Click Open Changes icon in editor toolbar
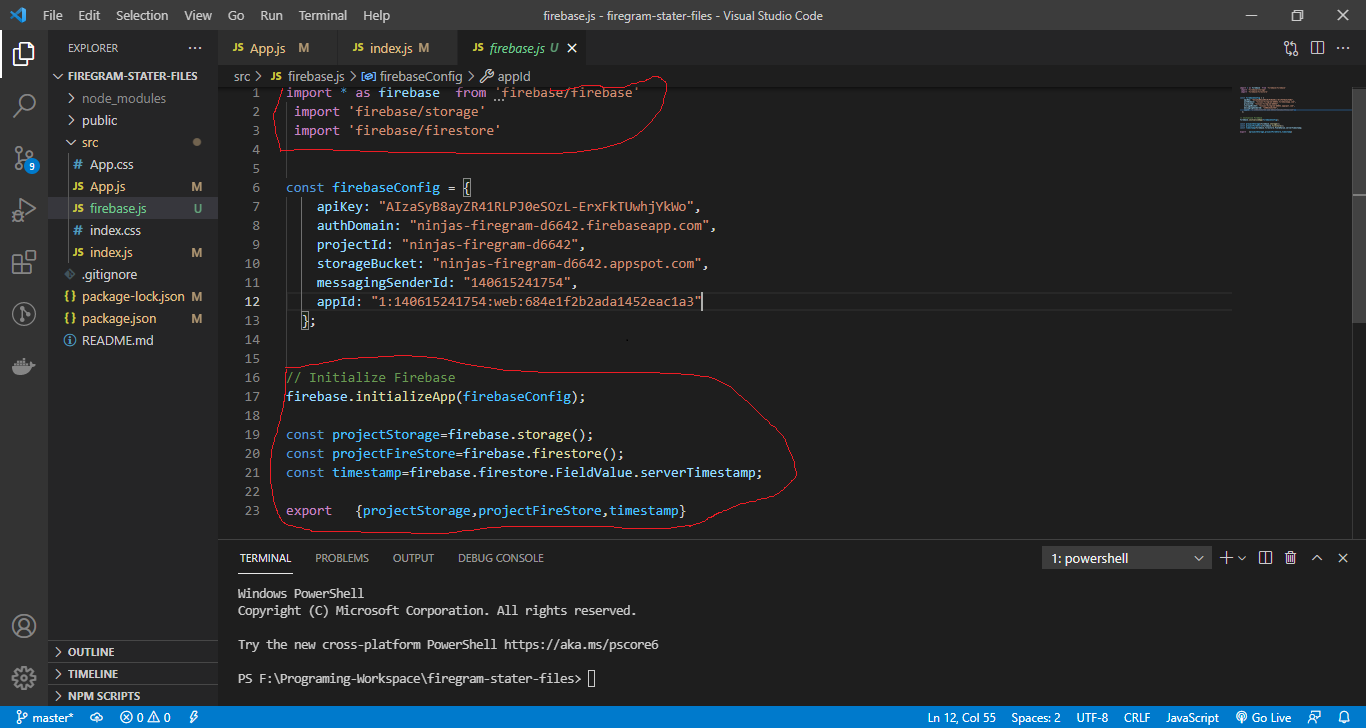The width and height of the screenshot is (1366, 728). (x=1291, y=48)
